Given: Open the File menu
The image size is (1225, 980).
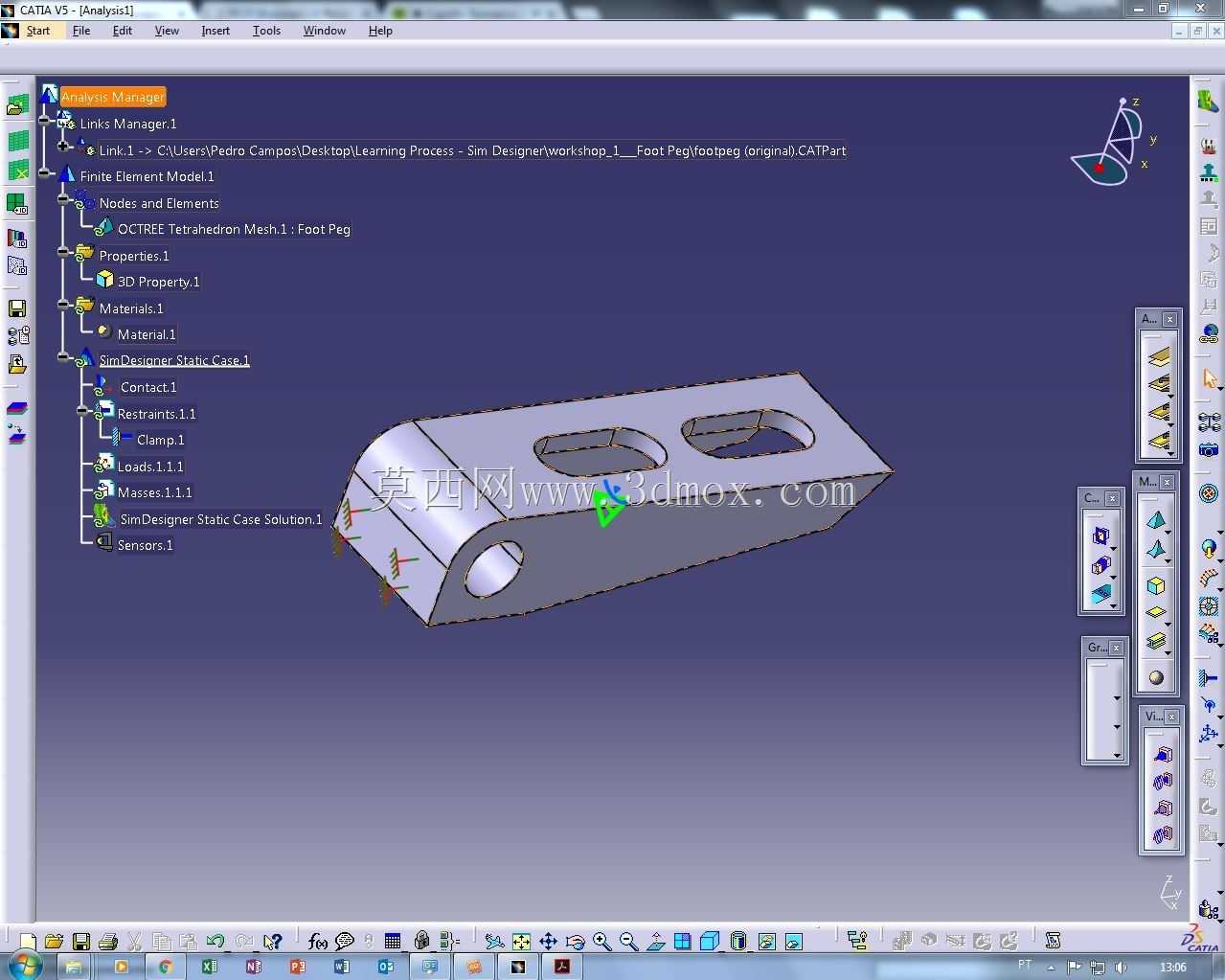Looking at the screenshot, I should pos(81,31).
